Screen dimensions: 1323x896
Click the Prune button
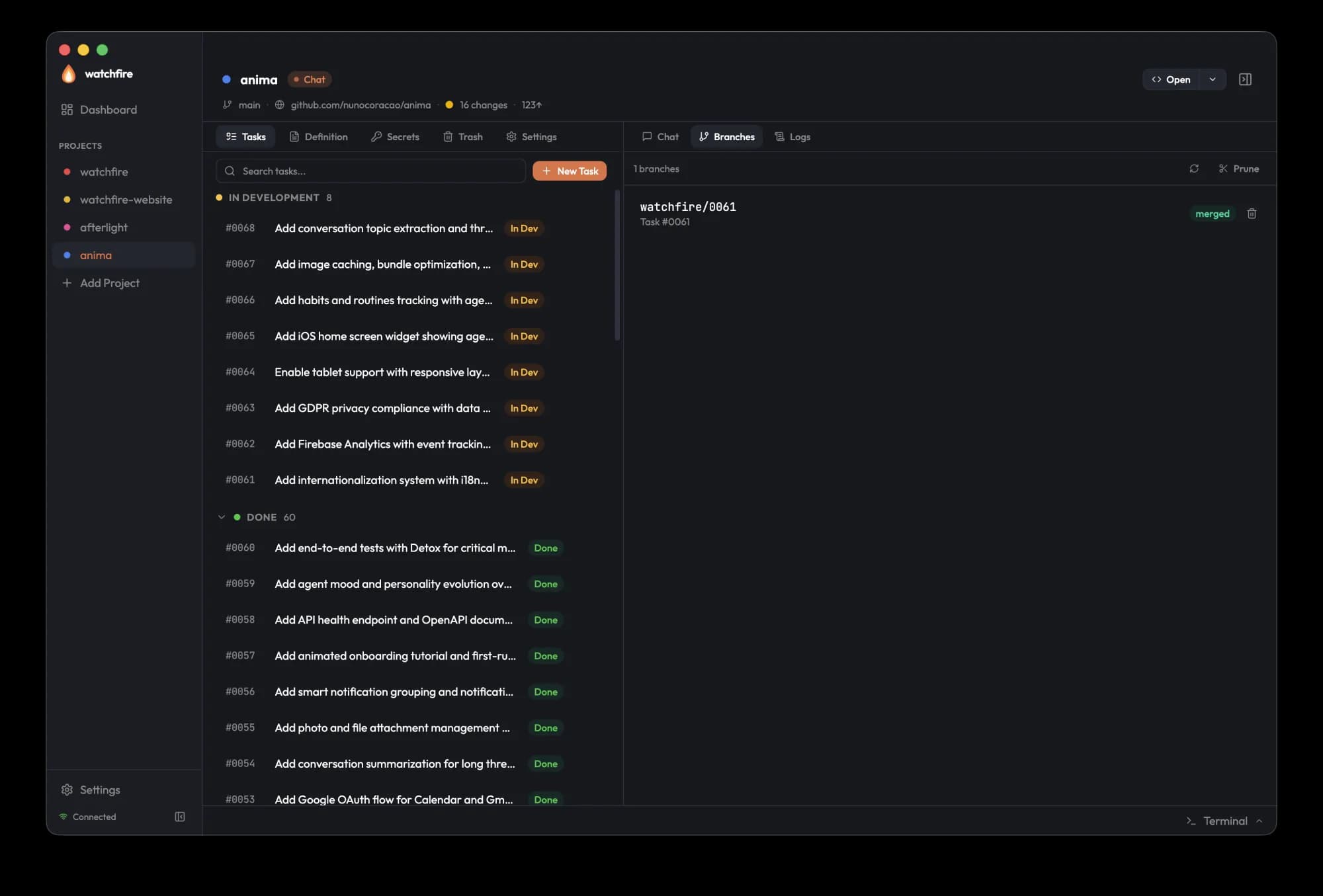tap(1238, 169)
